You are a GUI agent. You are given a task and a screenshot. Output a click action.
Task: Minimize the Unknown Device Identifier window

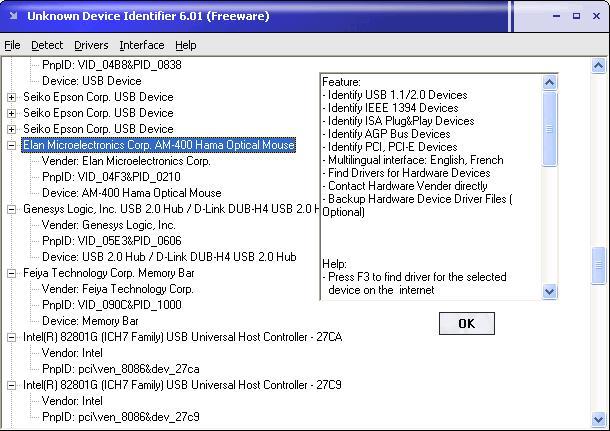point(556,16)
